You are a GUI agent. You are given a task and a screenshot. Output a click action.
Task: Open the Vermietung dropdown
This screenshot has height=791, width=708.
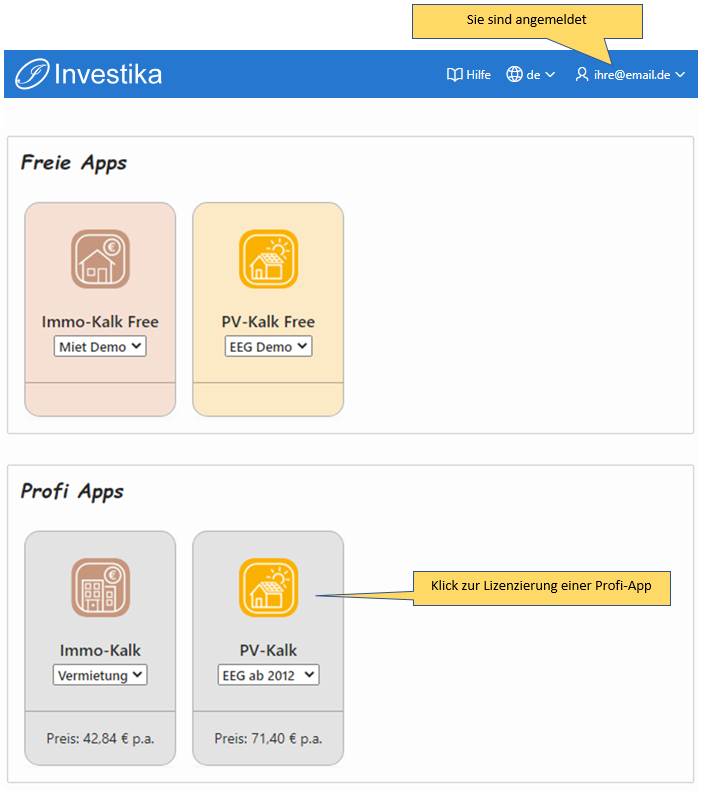point(100,675)
